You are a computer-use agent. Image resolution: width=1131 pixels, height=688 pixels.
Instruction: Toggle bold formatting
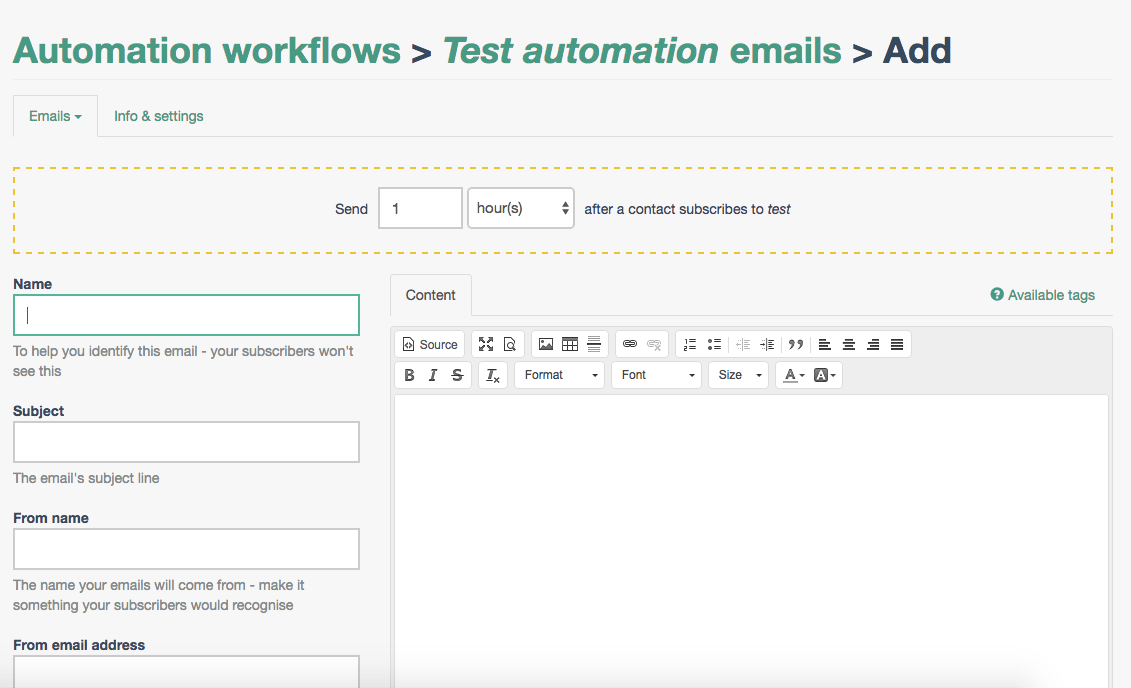(409, 375)
